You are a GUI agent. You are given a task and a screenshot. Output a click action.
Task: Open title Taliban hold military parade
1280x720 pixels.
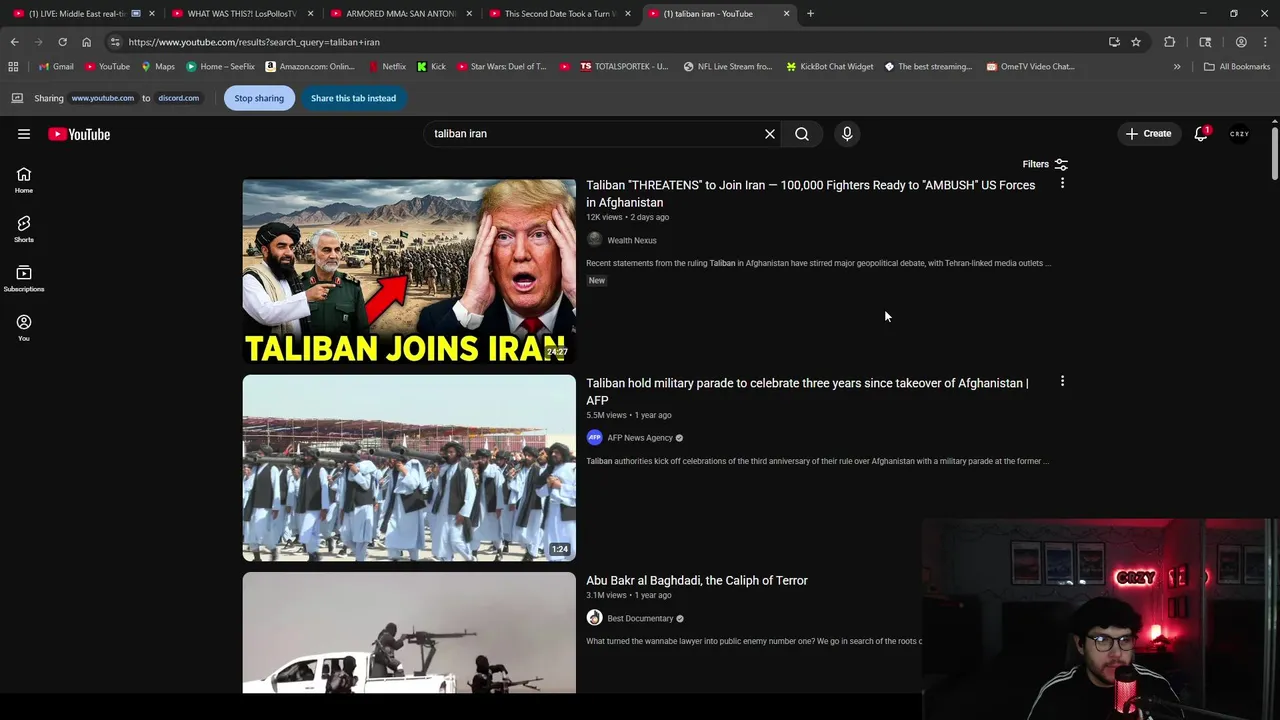807,392
